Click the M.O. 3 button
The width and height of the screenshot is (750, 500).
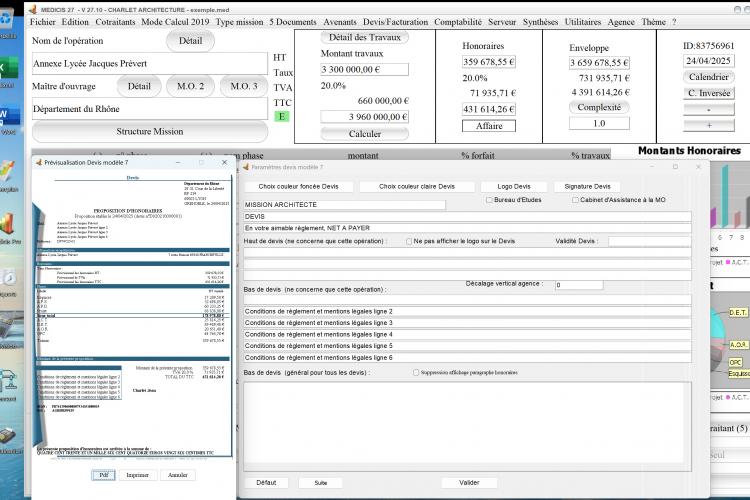[244, 86]
